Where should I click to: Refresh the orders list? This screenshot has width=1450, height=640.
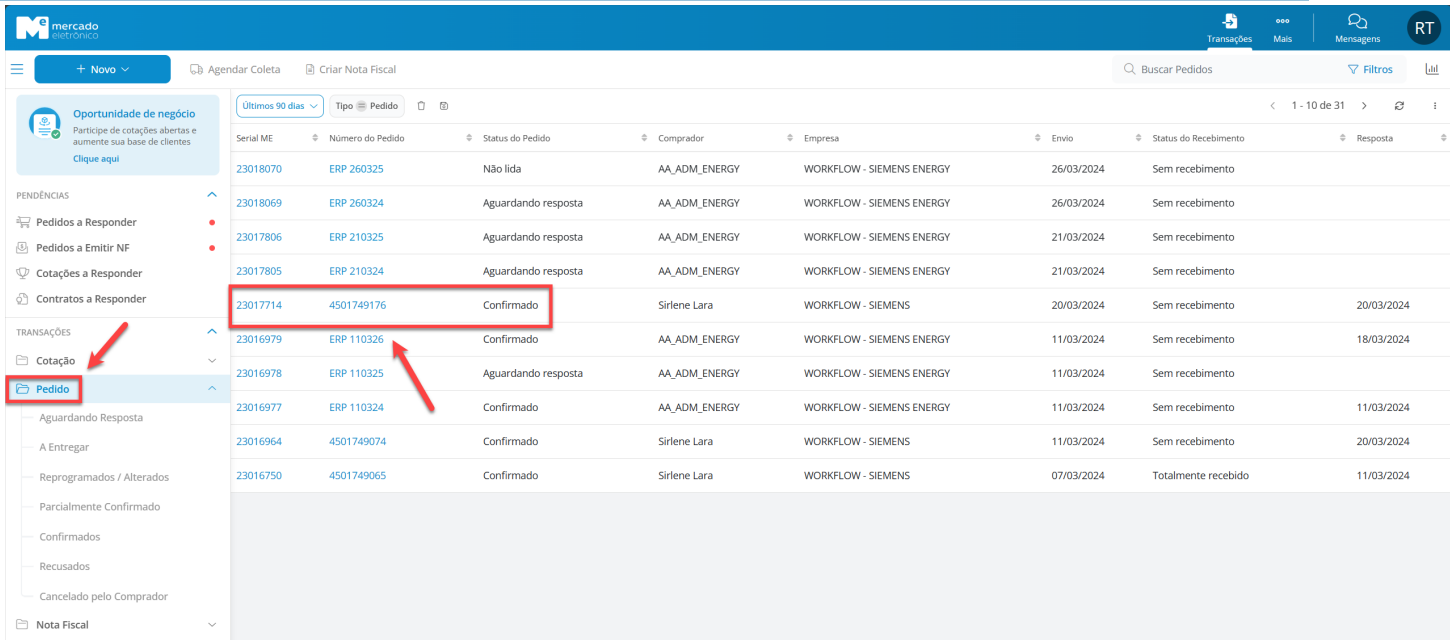(x=1399, y=106)
